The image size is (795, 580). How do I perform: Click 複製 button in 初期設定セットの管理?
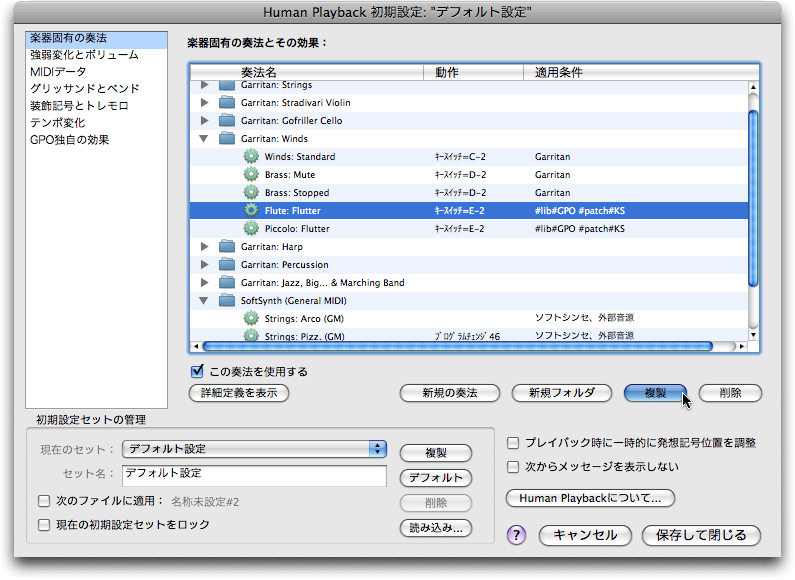[436, 453]
